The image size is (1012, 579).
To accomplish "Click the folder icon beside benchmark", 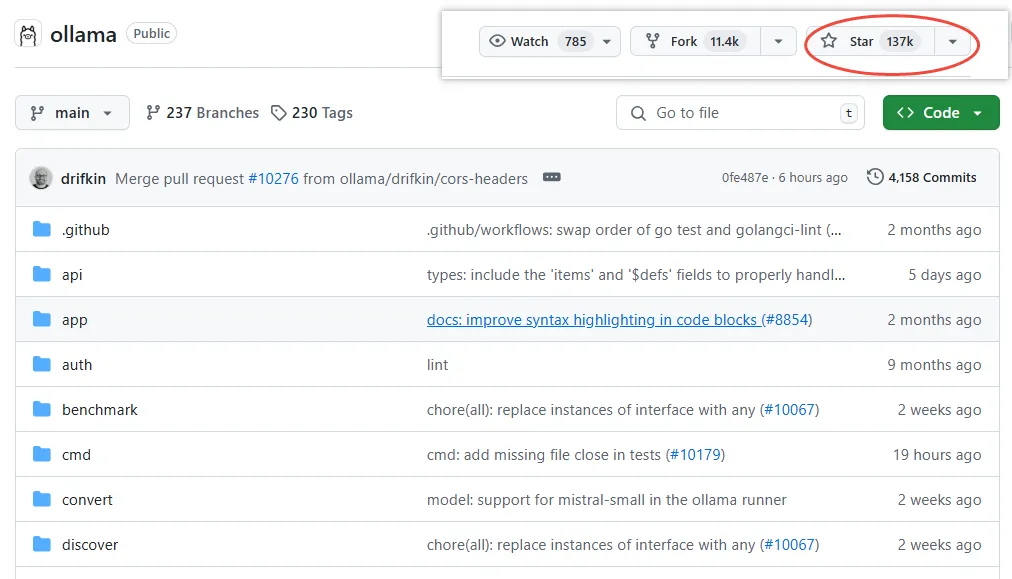I will tap(42, 409).
